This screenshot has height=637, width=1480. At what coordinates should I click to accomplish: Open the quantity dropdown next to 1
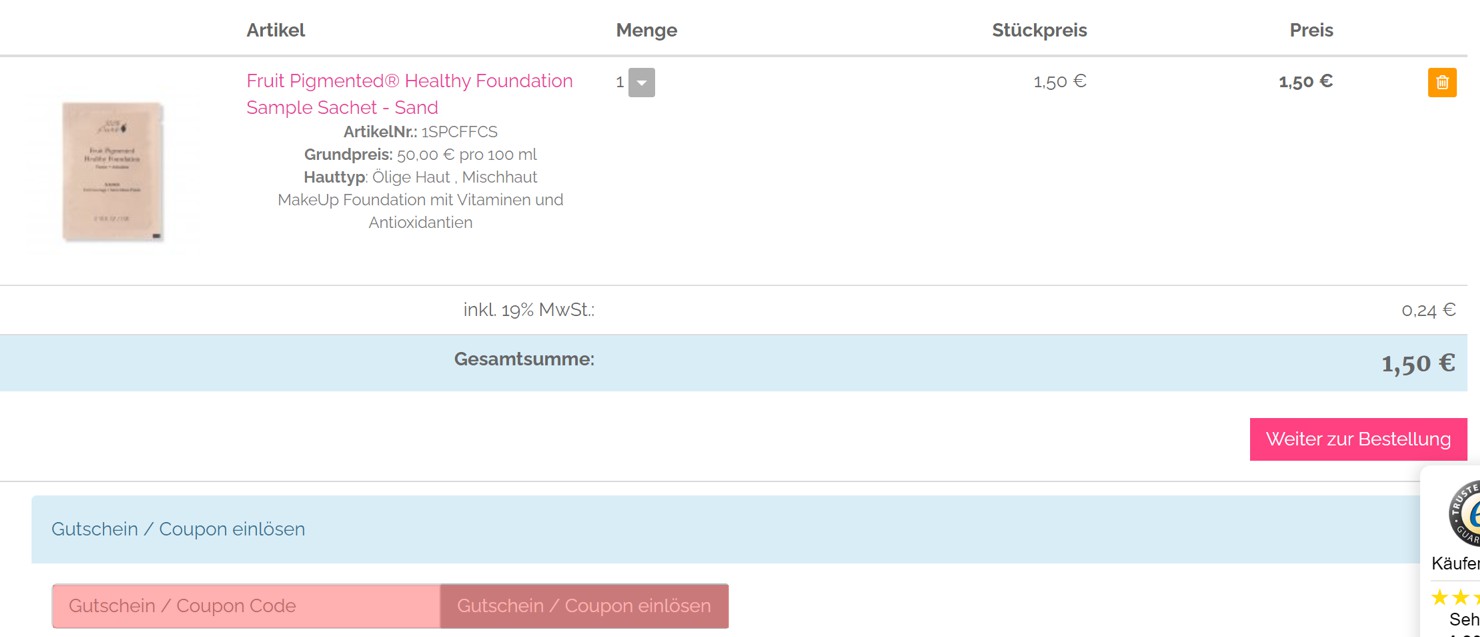(641, 82)
